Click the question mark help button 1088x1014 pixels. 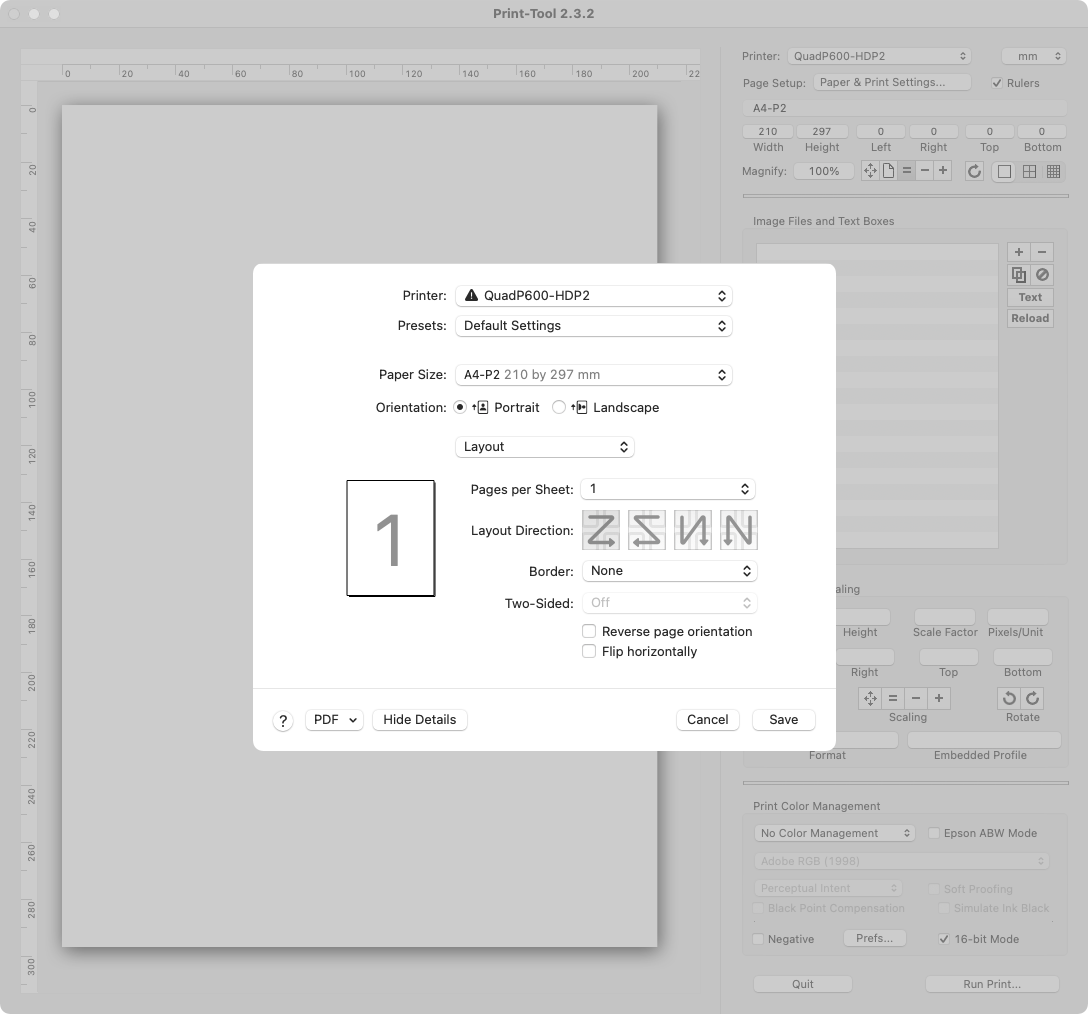(283, 720)
